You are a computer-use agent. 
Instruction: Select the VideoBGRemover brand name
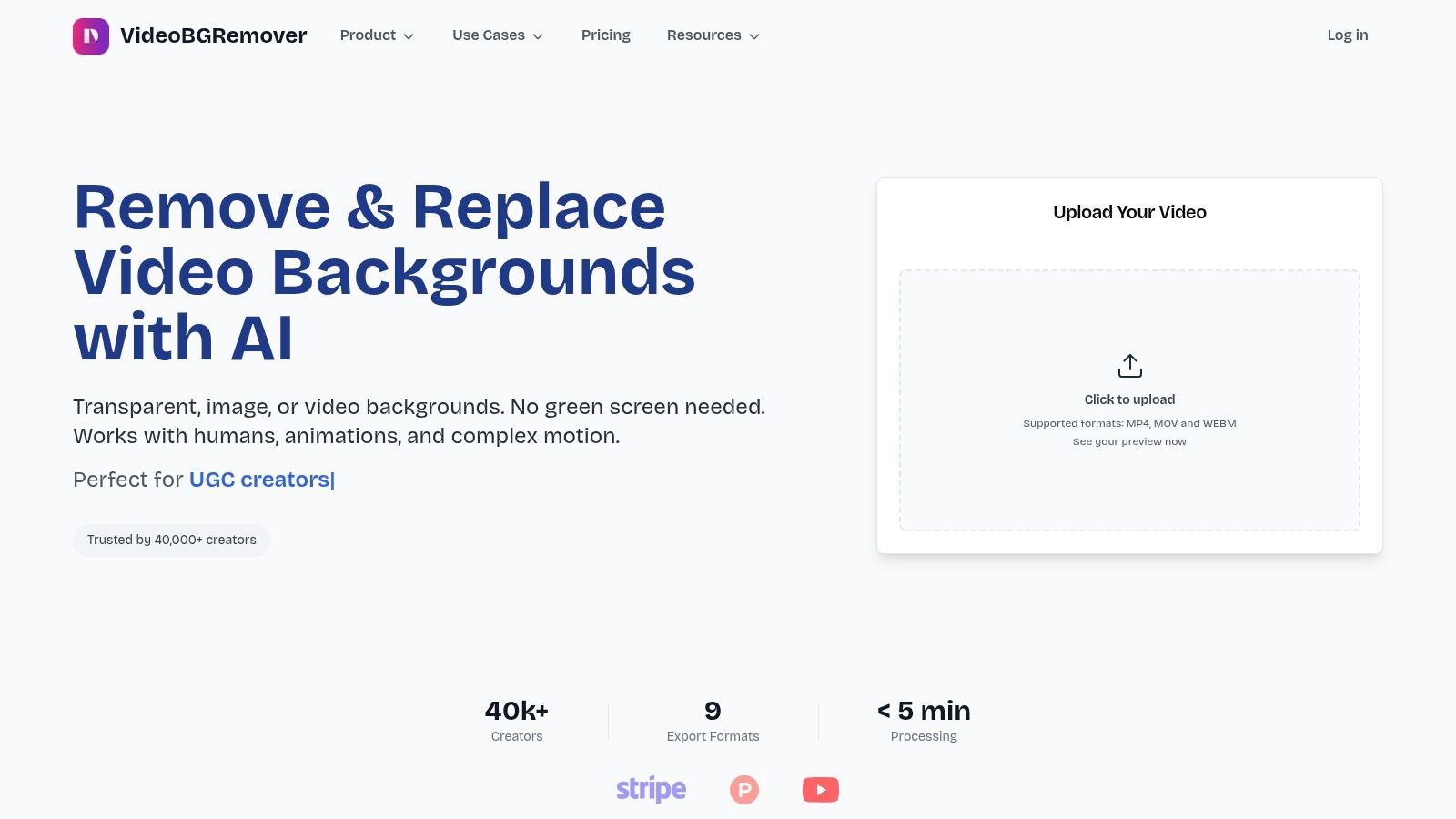(x=214, y=35)
